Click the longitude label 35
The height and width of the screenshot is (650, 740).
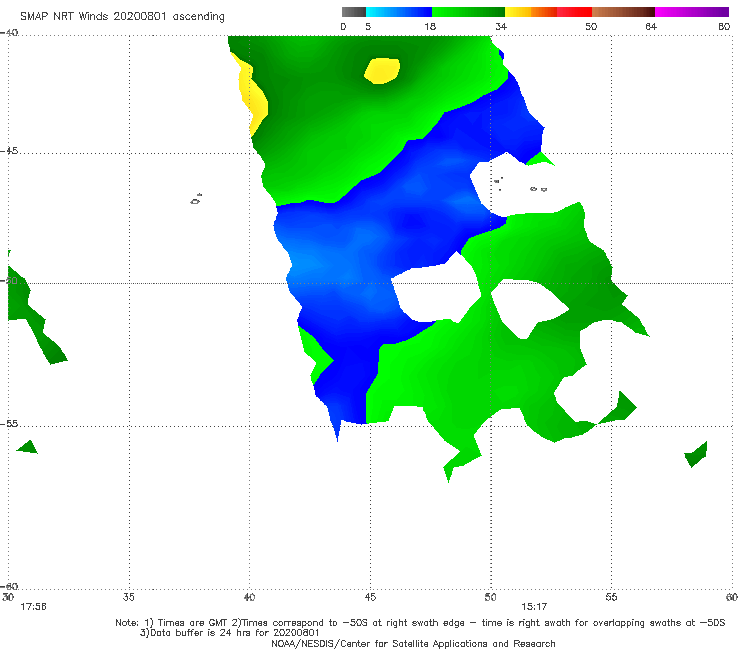coord(128,597)
